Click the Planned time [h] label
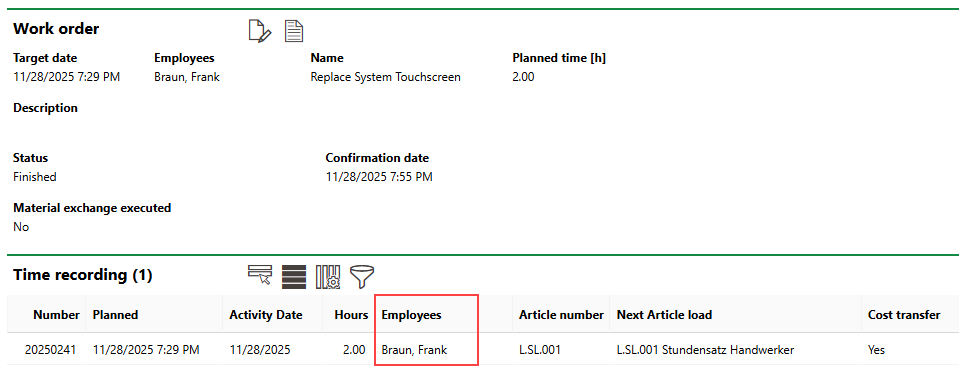The width and height of the screenshot is (959, 380). point(559,58)
